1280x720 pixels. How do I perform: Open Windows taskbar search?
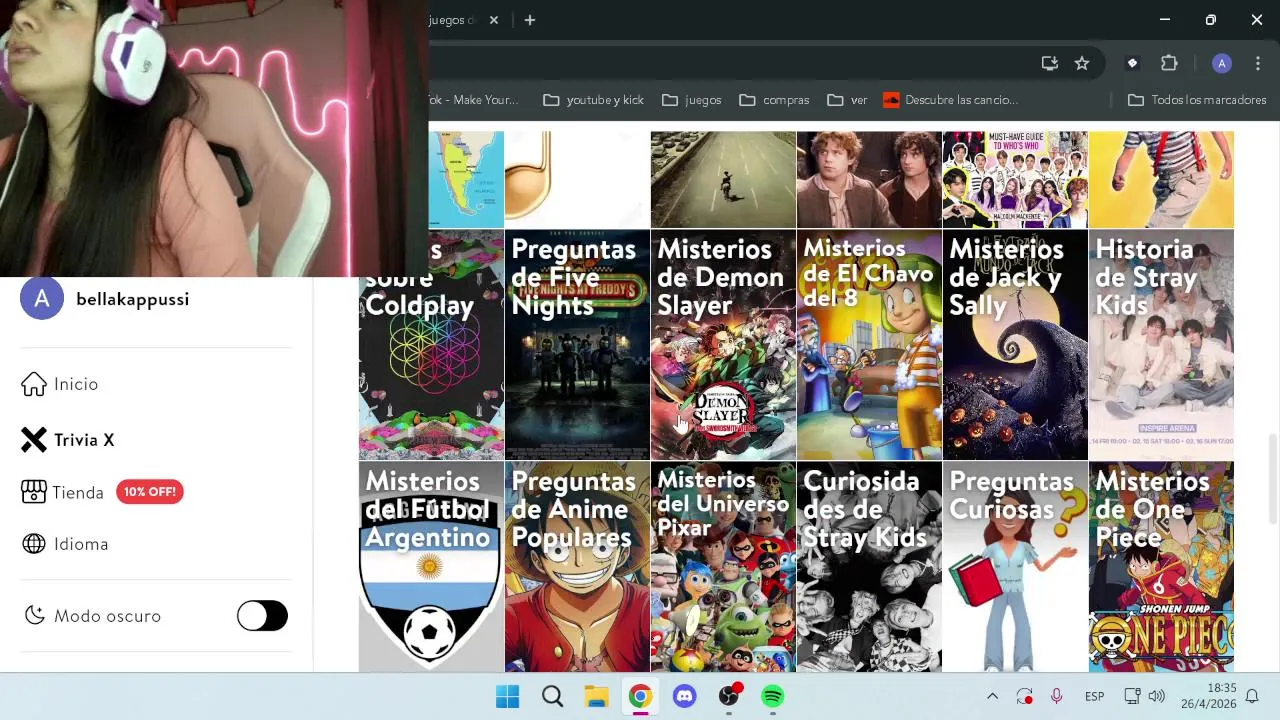click(x=552, y=696)
